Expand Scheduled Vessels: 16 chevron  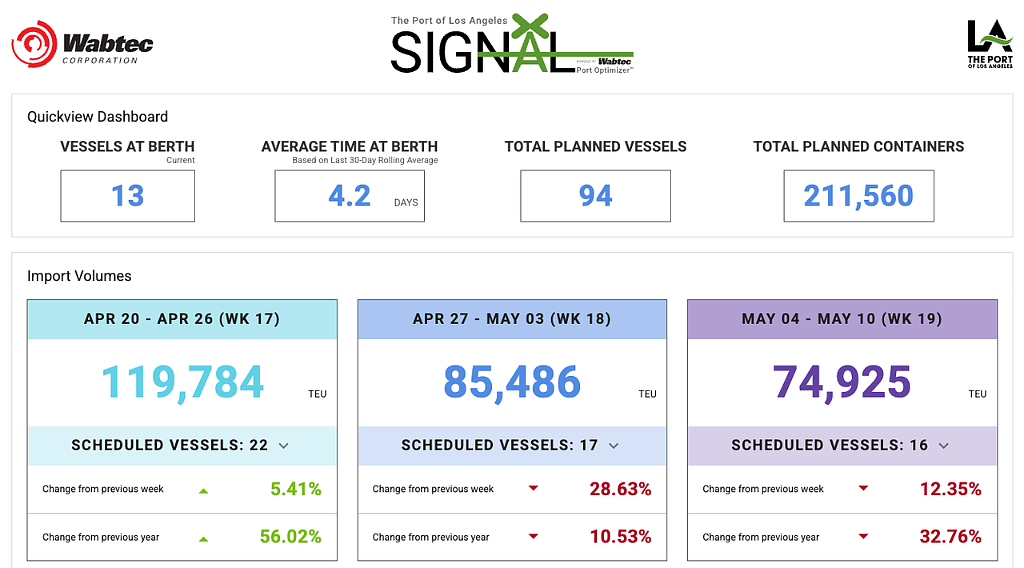click(x=944, y=446)
